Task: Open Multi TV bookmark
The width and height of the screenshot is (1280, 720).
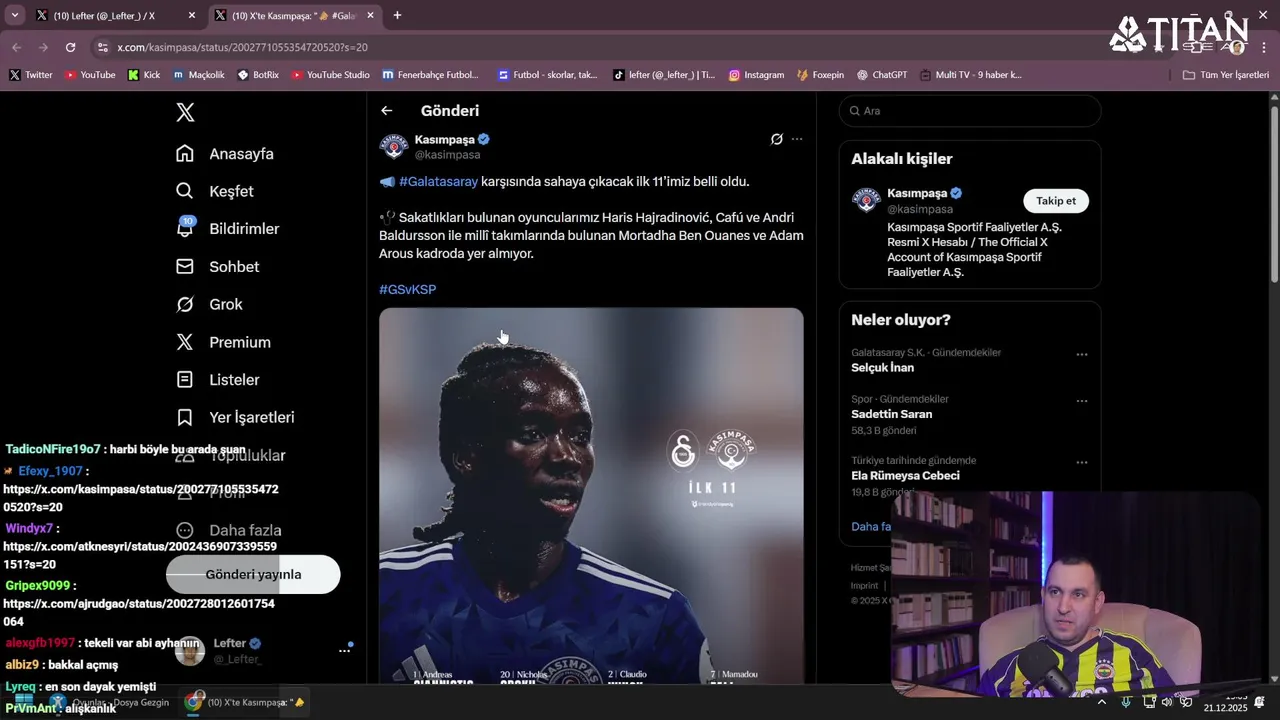Action: pos(970,75)
